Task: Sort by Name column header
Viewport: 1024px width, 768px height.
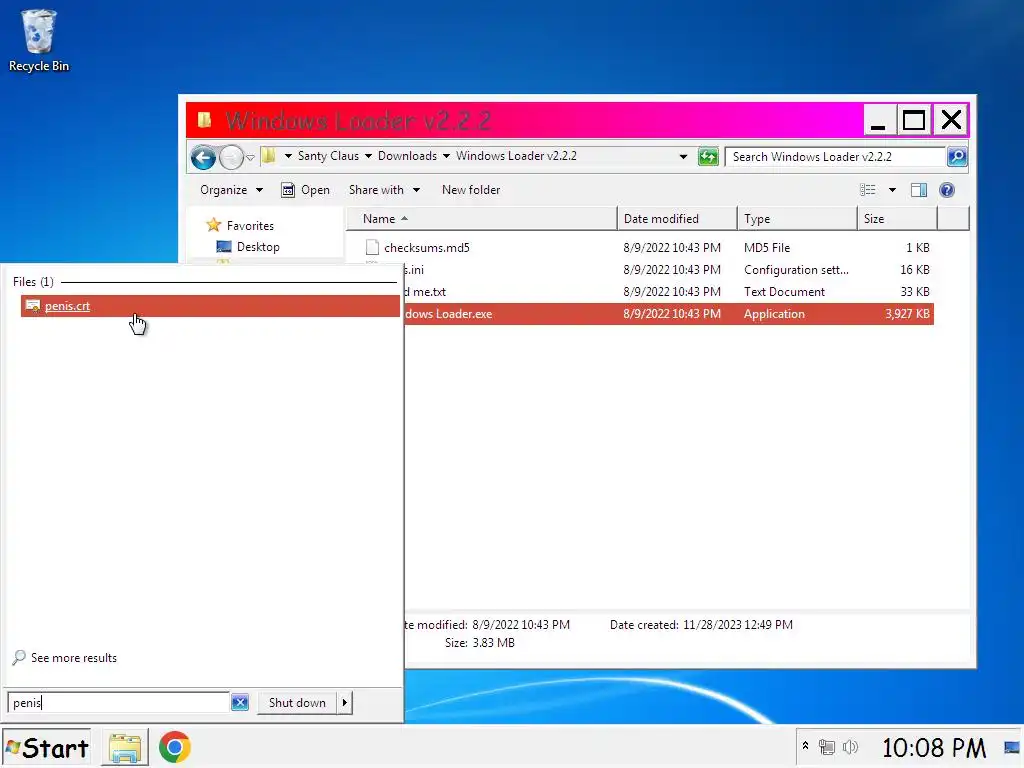Action: [481, 219]
